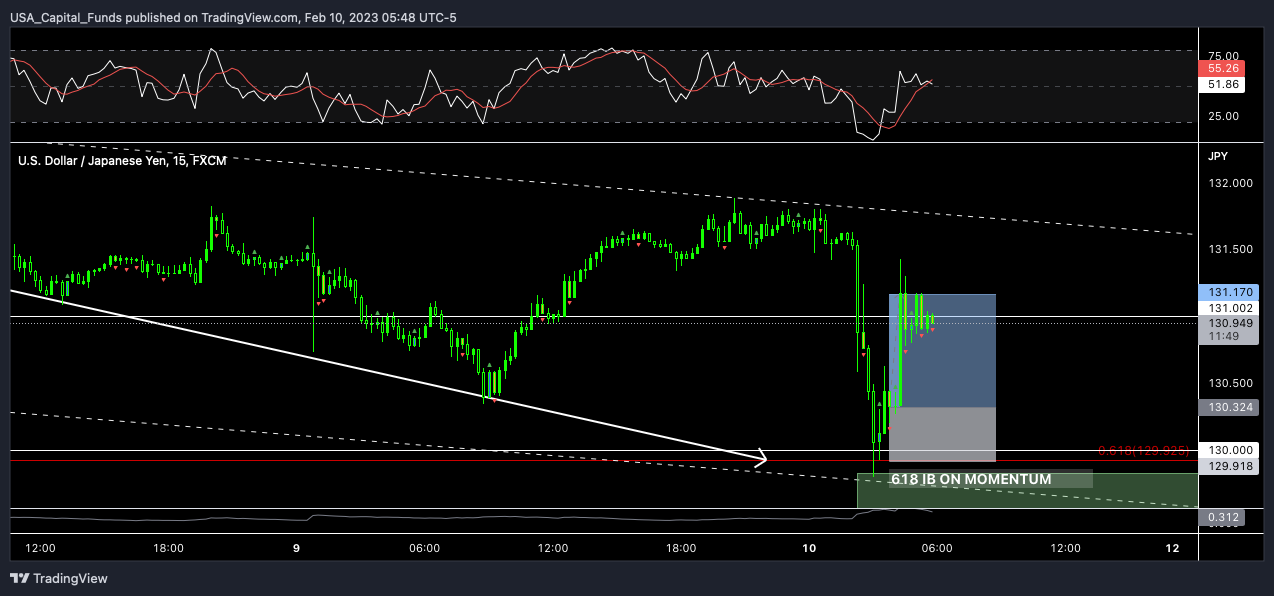
Task: Click the U.S. Dollar / Japanese Yen chart title
Action: 122,160
